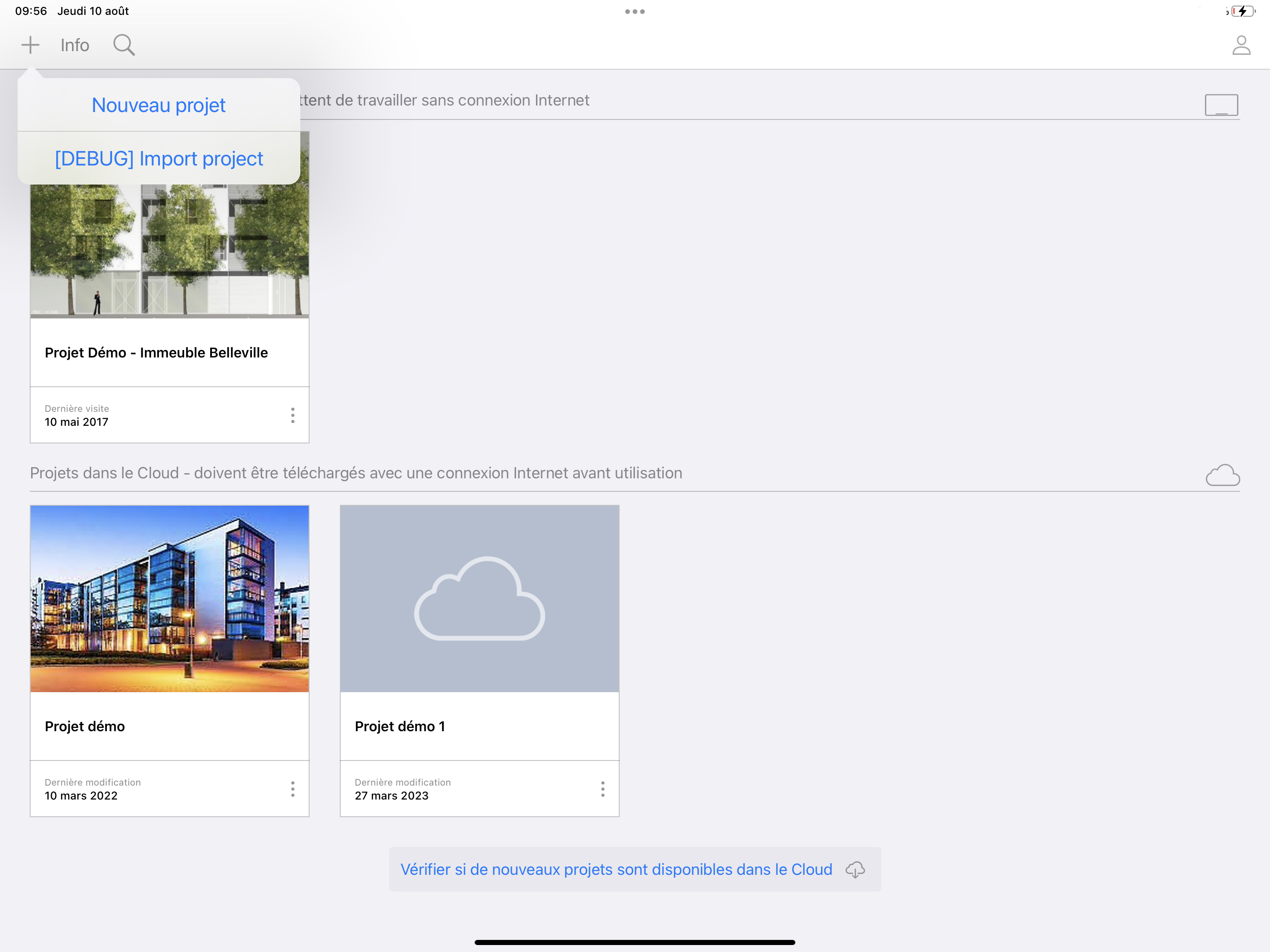Tap the three-dot multitasking icon at top
The width and height of the screenshot is (1270, 952).
(x=635, y=12)
